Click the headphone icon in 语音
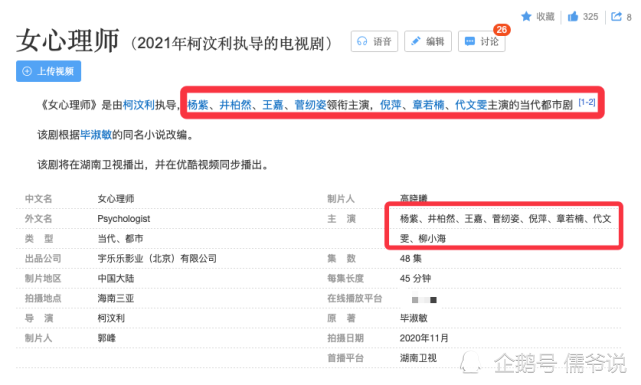Screen dimensions: 641x385 pyautogui.click(x=362, y=41)
